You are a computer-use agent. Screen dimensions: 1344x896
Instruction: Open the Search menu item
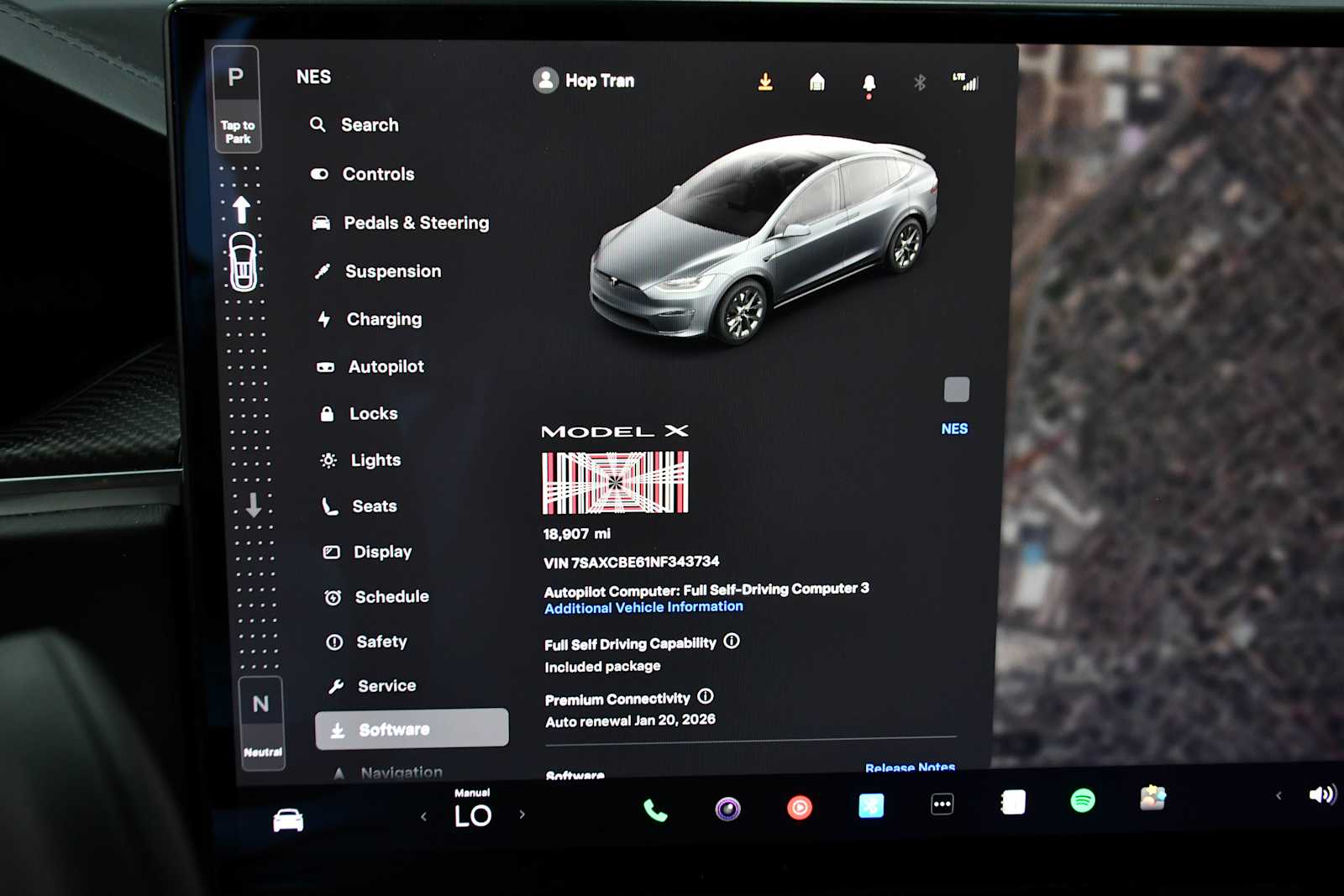point(354,125)
